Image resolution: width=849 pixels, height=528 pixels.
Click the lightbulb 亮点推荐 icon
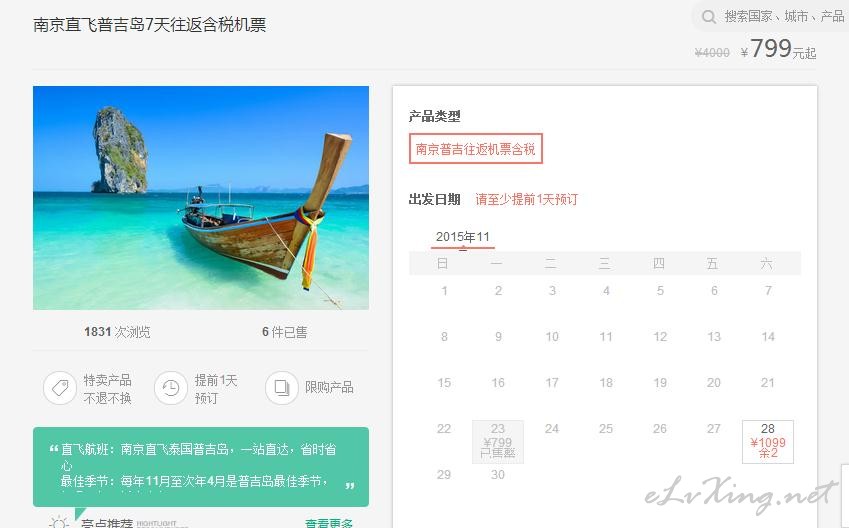(x=59, y=523)
